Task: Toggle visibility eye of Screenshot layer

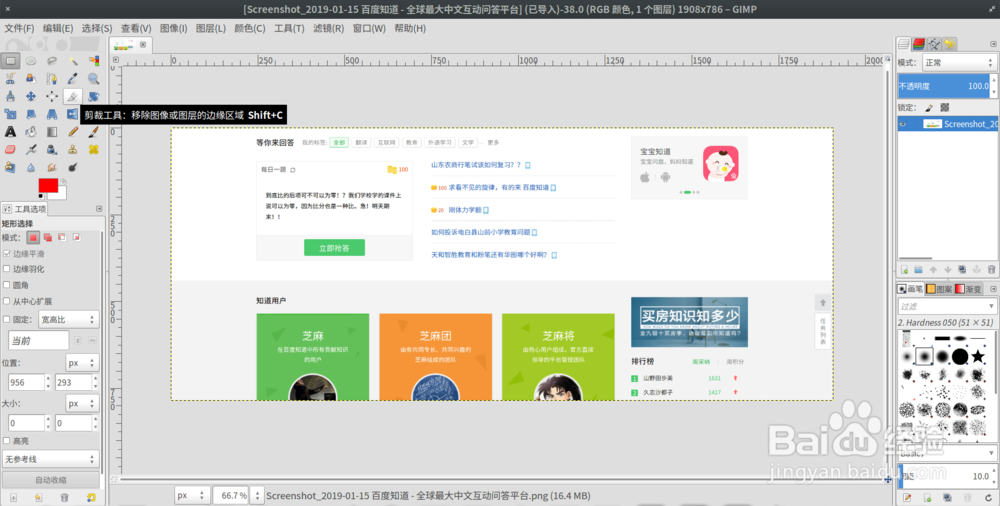Action: 903,124
